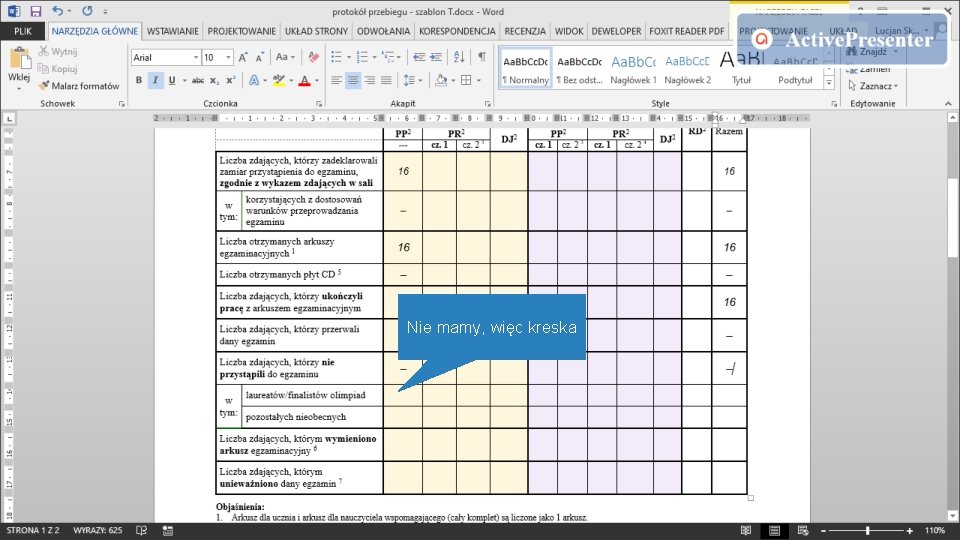Open line spacing options dropdown
This screenshot has height=540, width=960.
click(x=414, y=80)
